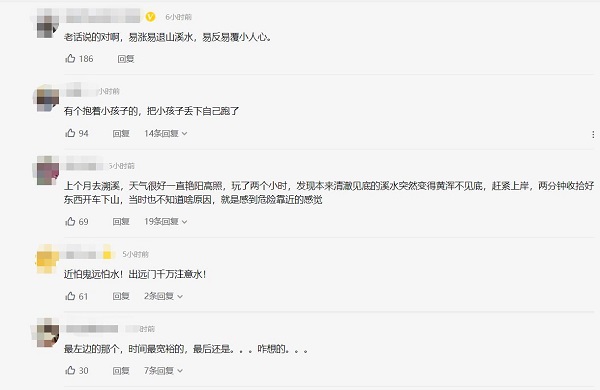
Task: Open avatar of the last commenter
Action: point(47,333)
